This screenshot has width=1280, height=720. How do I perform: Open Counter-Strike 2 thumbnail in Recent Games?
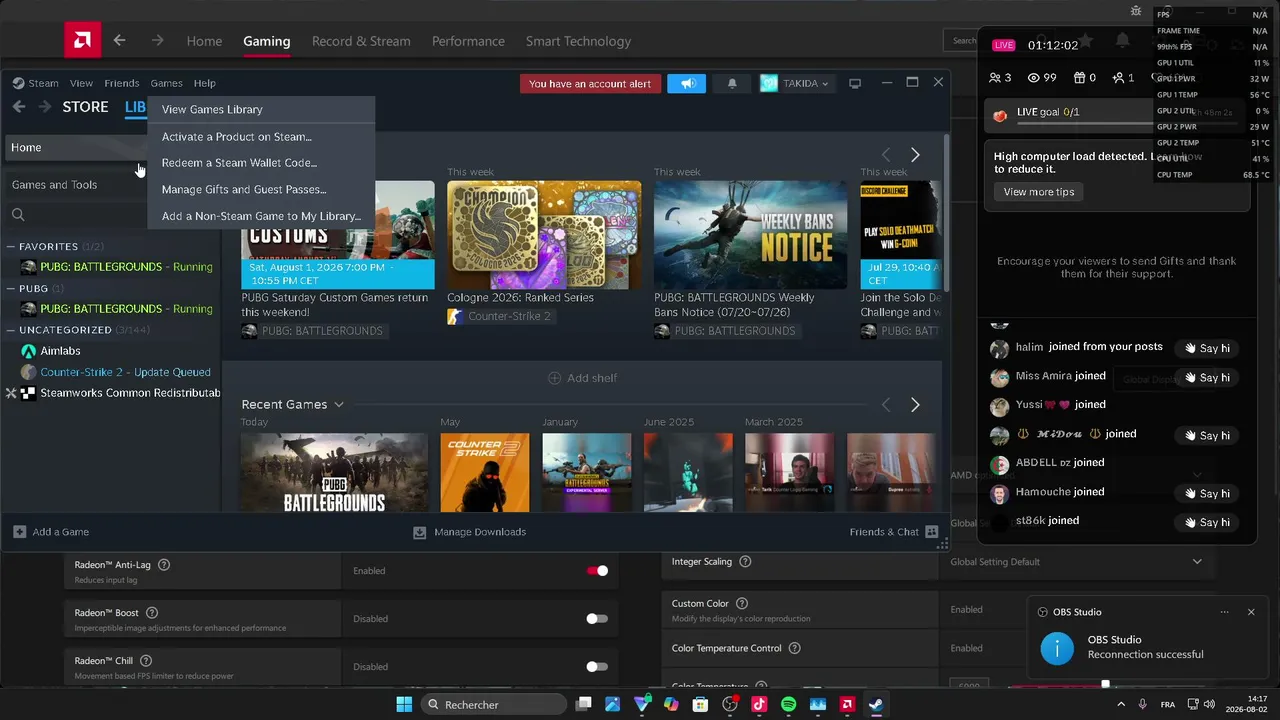pyautogui.click(x=485, y=472)
